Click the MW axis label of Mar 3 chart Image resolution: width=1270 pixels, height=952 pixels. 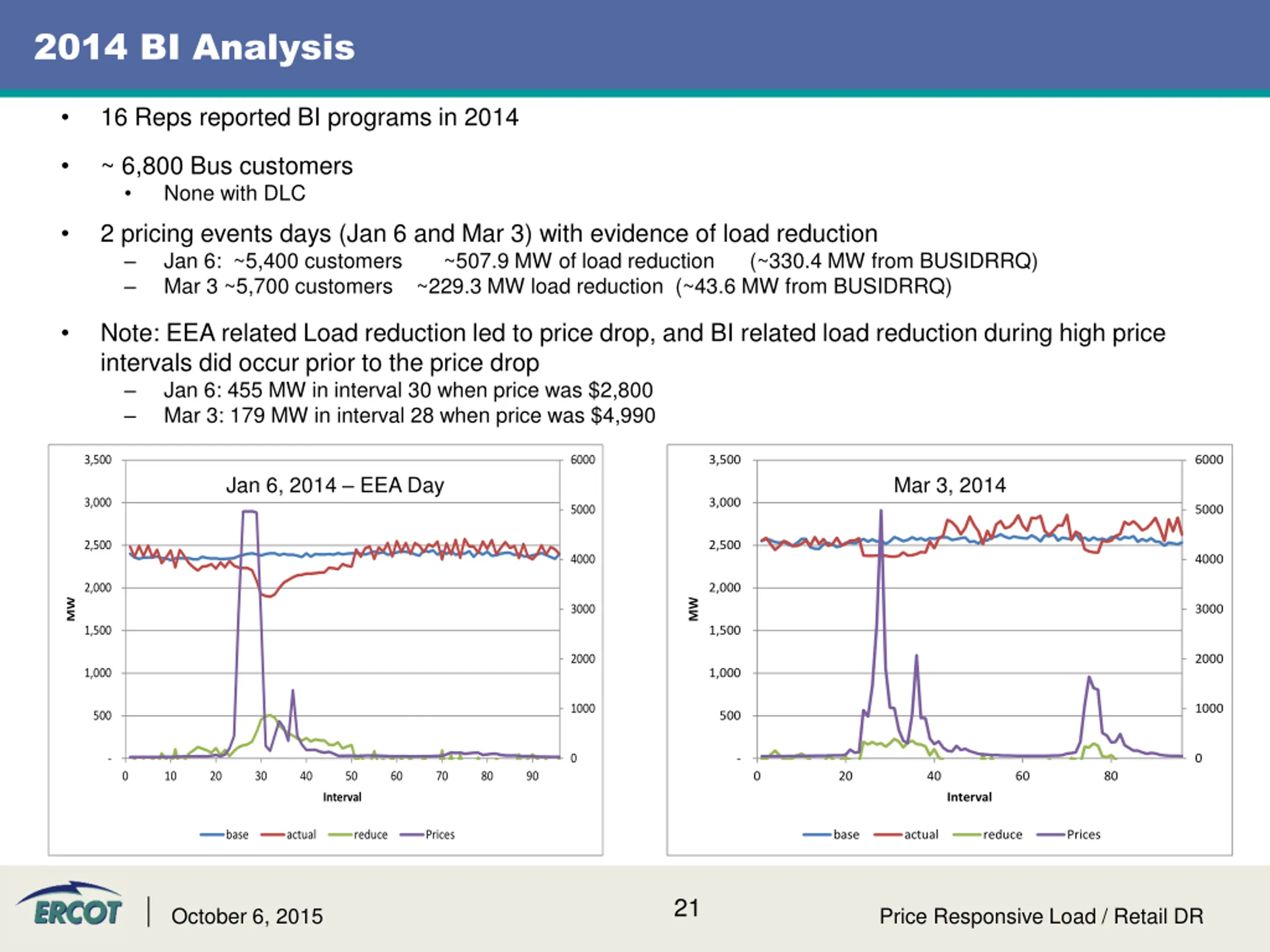(694, 609)
